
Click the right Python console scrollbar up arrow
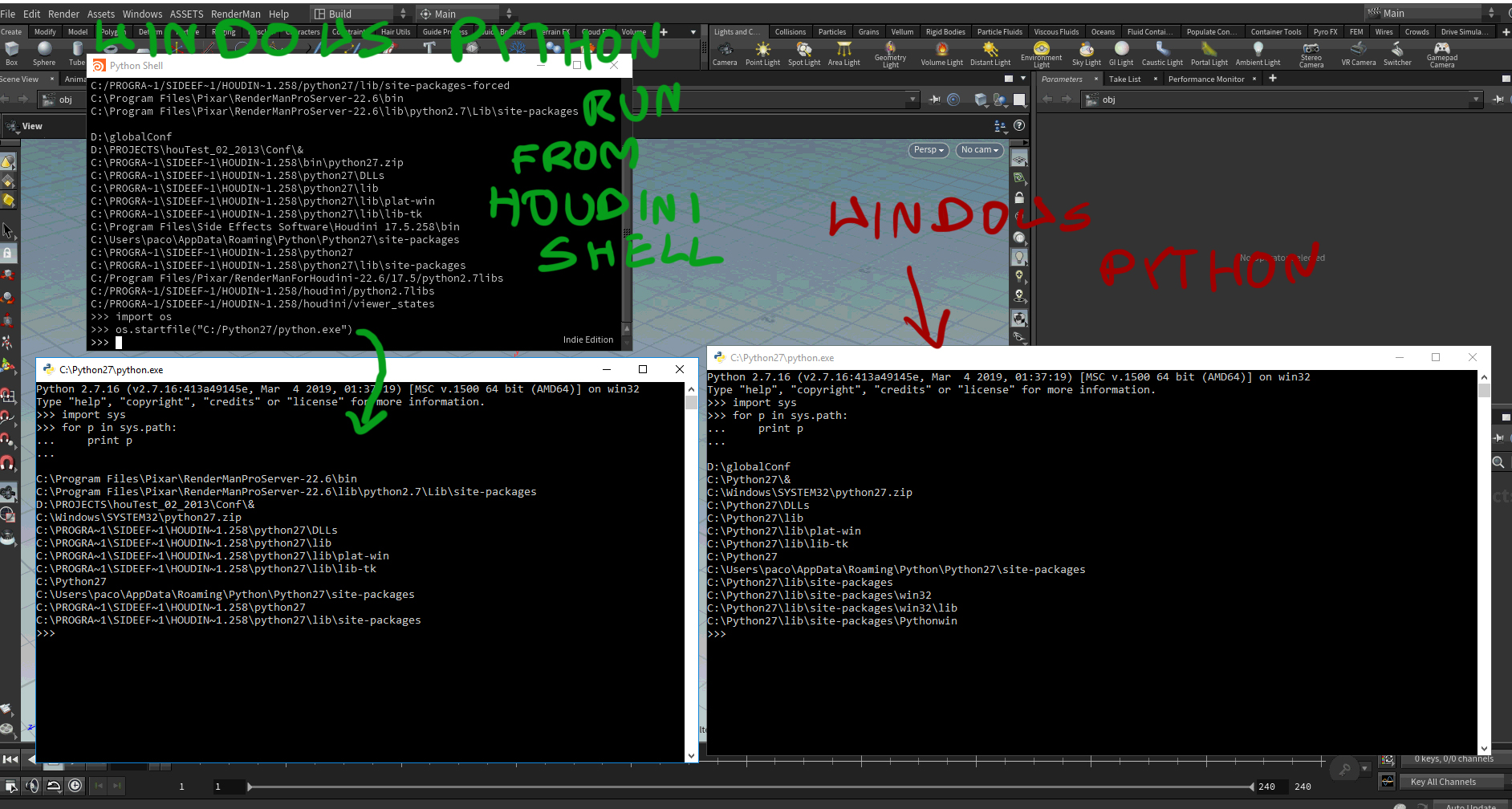[x=1484, y=377]
